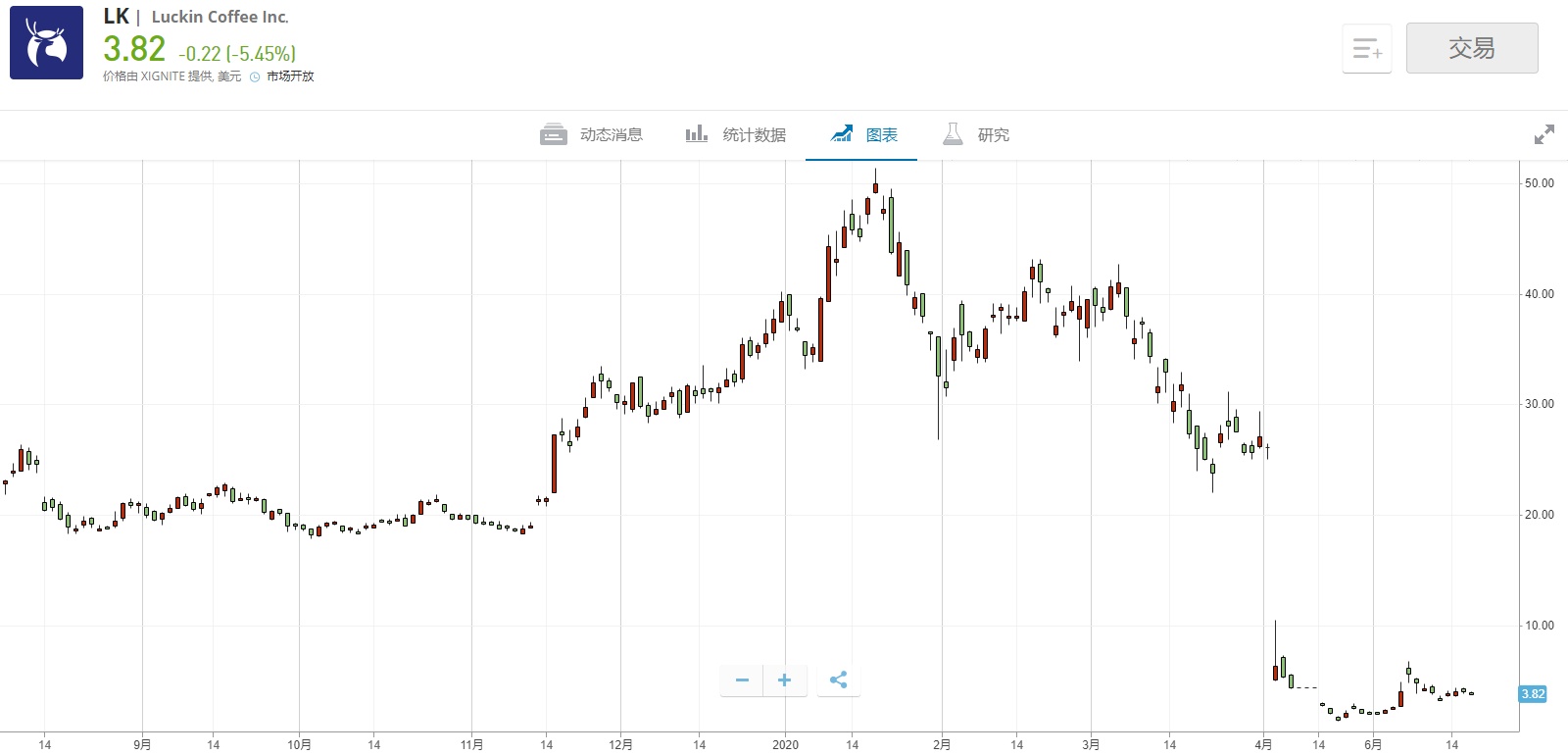
Task: Click the 50.00 price axis label
Action: click(x=1539, y=183)
